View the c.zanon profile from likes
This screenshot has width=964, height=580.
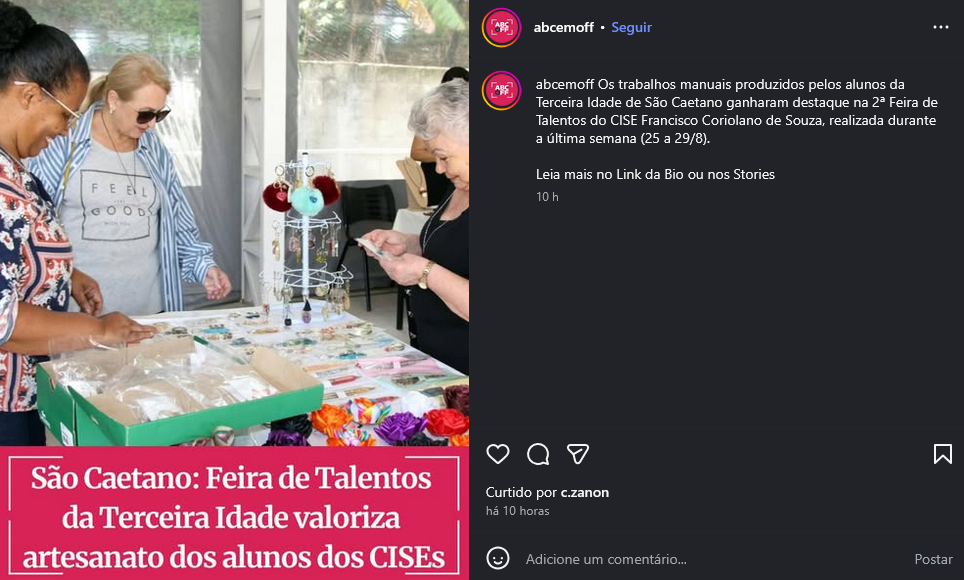(585, 492)
